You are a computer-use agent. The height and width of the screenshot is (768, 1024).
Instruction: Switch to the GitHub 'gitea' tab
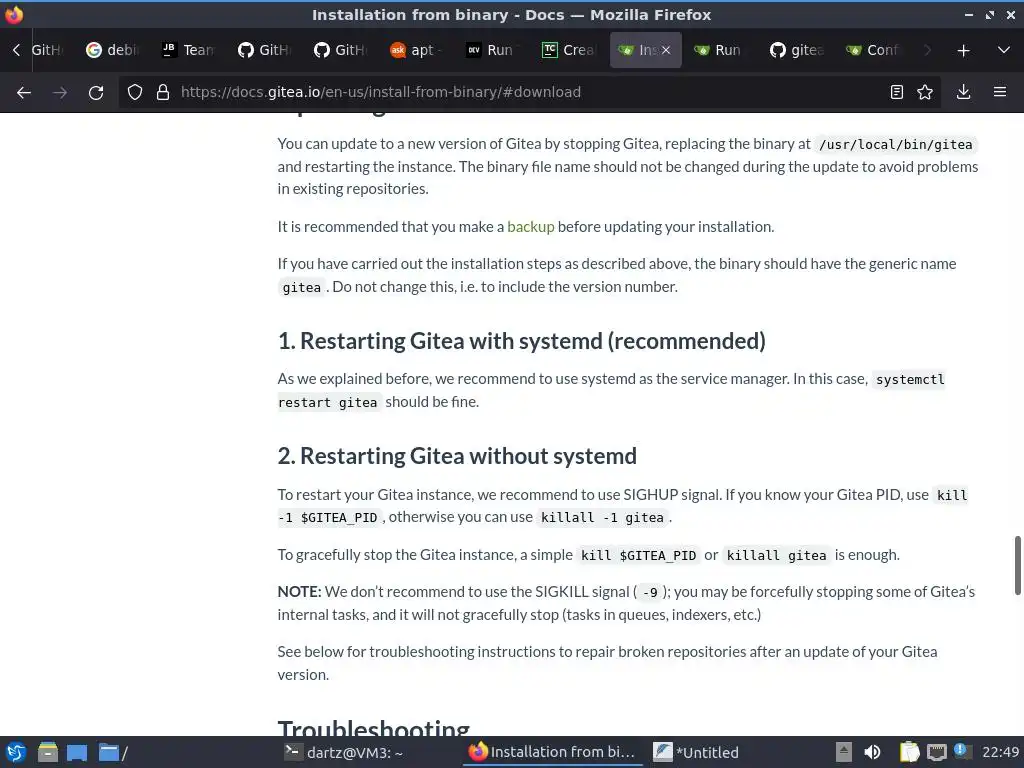(x=797, y=50)
